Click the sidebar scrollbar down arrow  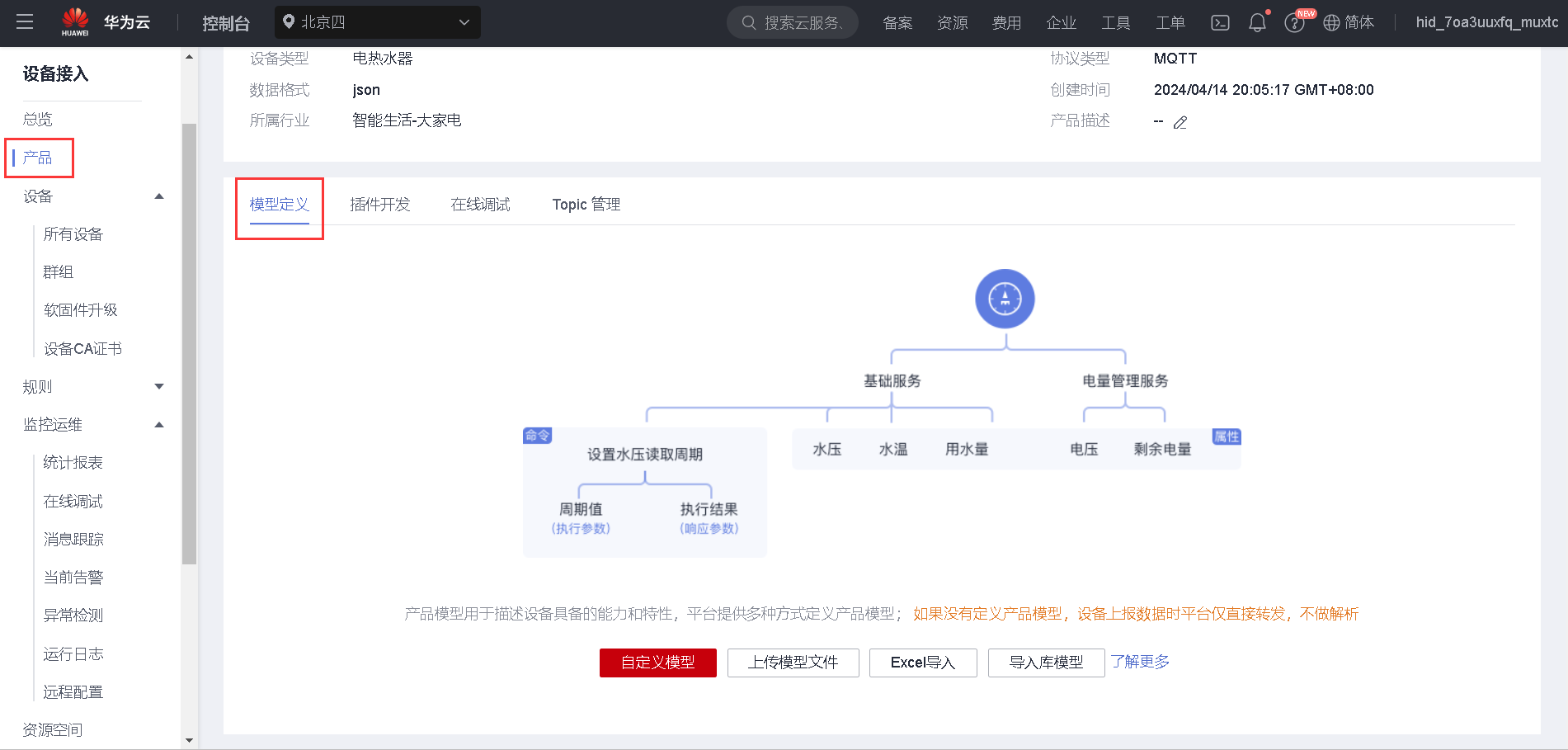pyautogui.click(x=190, y=740)
